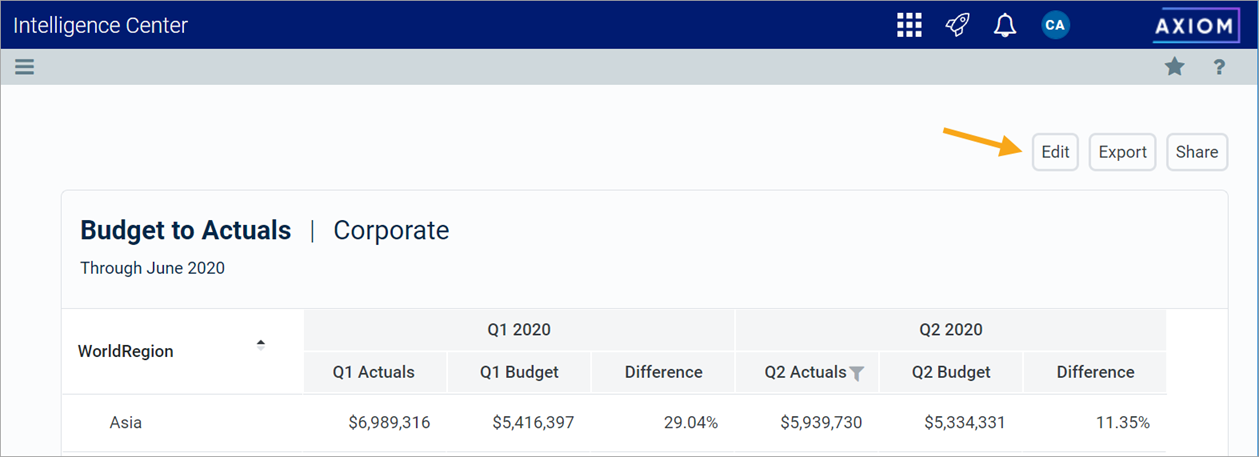Click the Intelligence Center title
This screenshot has width=1259, height=457.
pyautogui.click(x=100, y=25)
